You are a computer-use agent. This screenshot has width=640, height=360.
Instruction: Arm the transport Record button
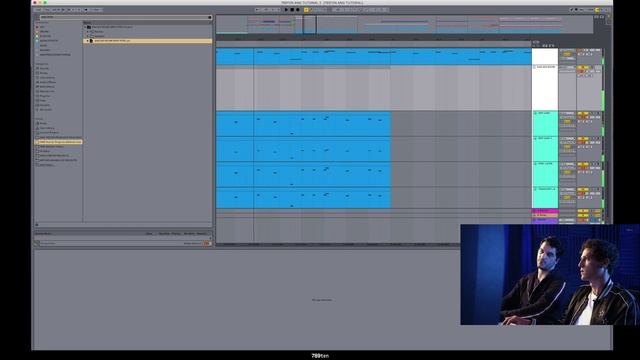coord(298,10)
